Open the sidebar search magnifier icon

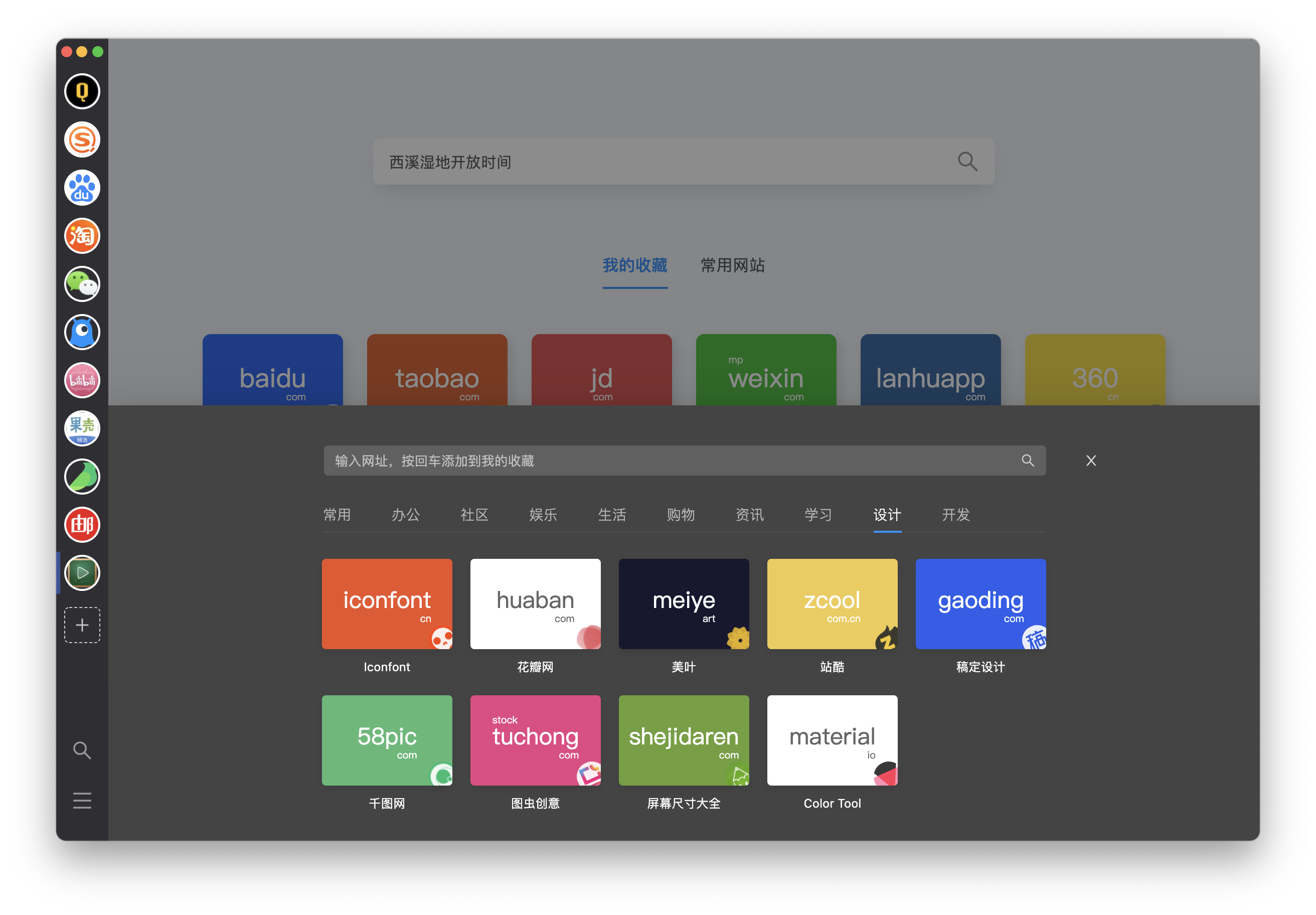(82, 750)
